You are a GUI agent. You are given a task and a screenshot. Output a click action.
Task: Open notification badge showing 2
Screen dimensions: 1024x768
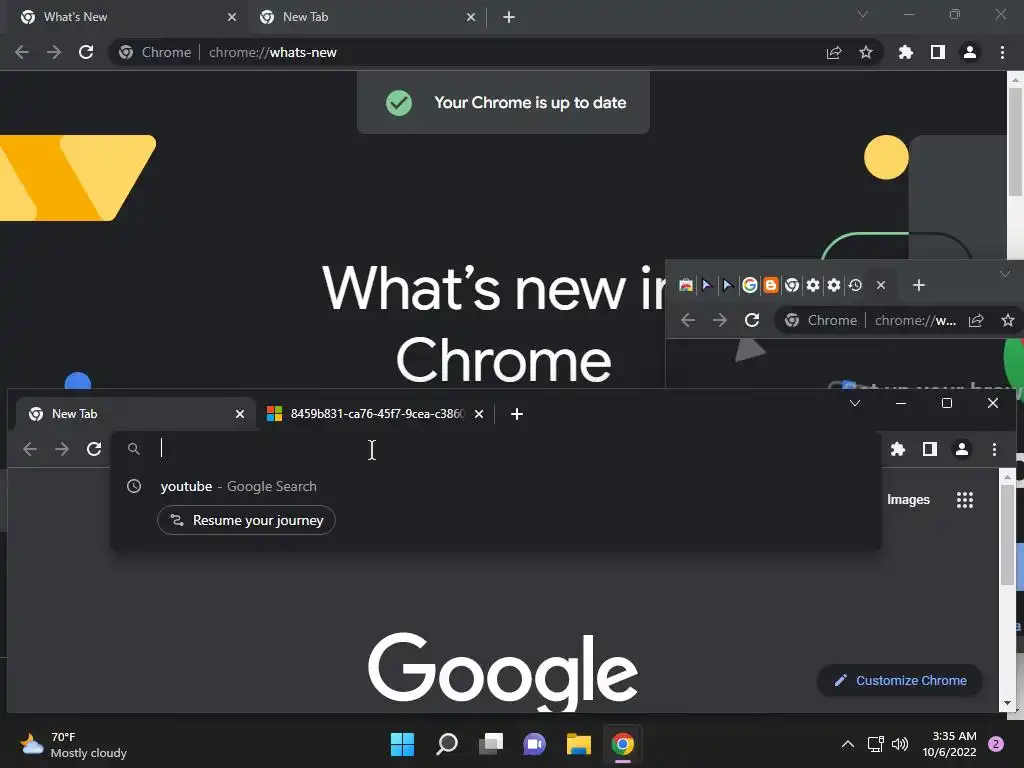996,744
